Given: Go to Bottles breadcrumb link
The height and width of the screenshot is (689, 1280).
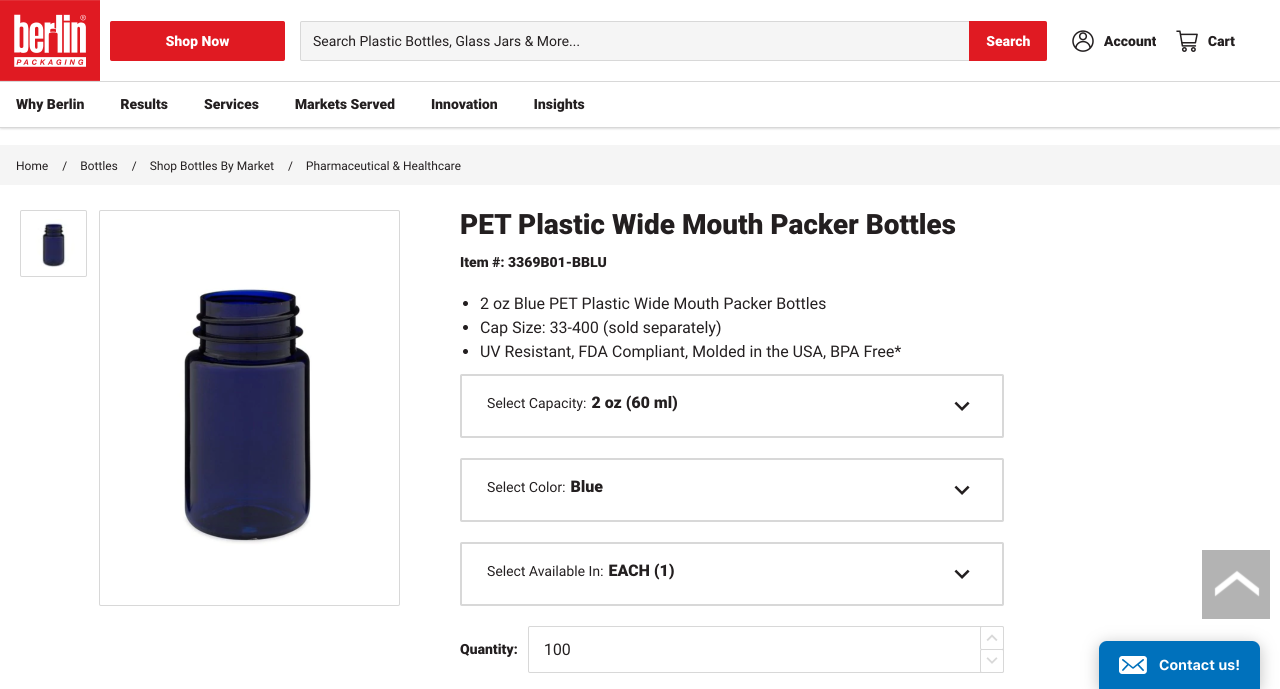Looking at the screenshot, I should [x=99, y=166].
